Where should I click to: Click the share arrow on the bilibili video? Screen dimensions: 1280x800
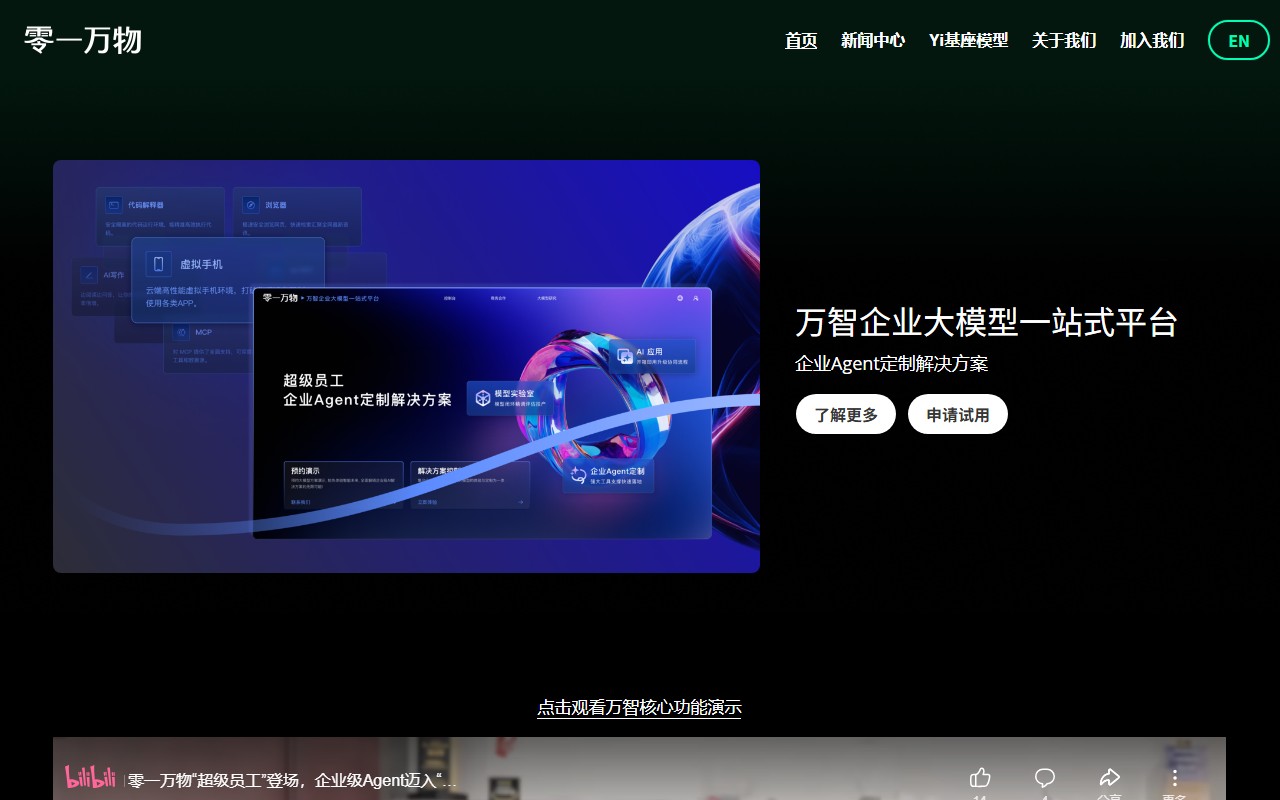(x=1110, y=776)
